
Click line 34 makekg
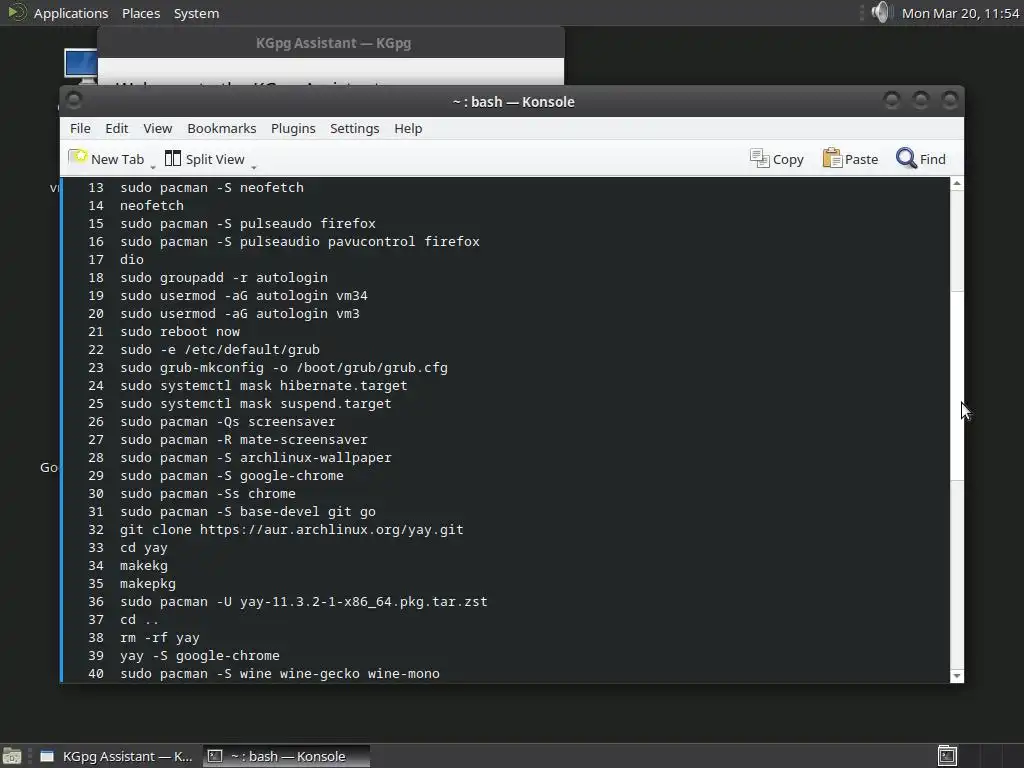coord(144,566)
